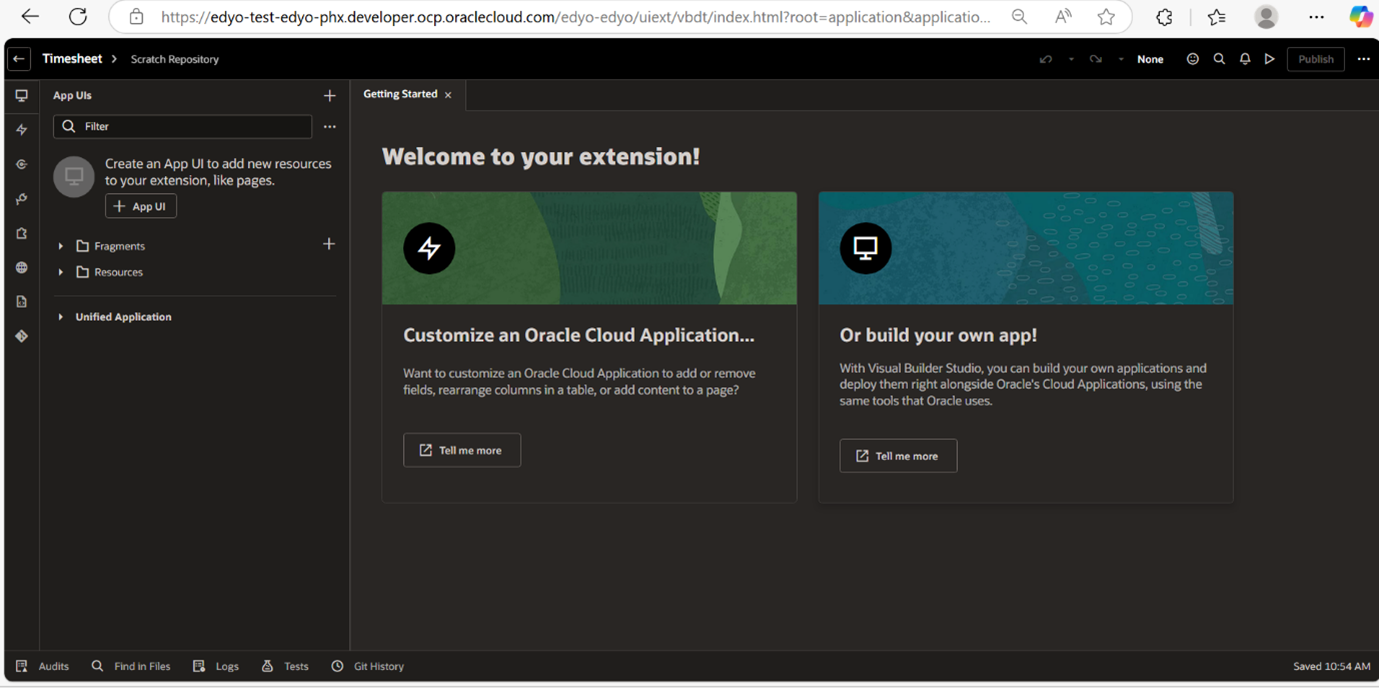
Task: Expand the Fragments folder
Action: coord(61,246)
